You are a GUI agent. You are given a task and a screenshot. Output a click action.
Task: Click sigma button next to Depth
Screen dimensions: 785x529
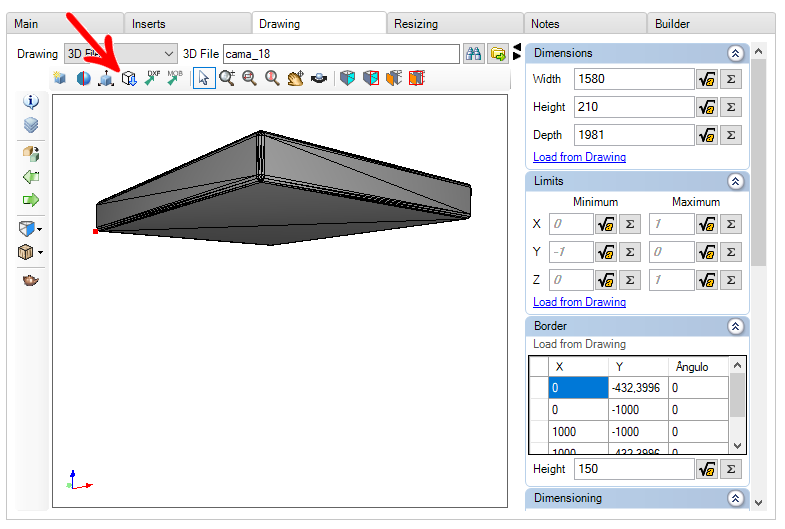(x=731, y=135)
